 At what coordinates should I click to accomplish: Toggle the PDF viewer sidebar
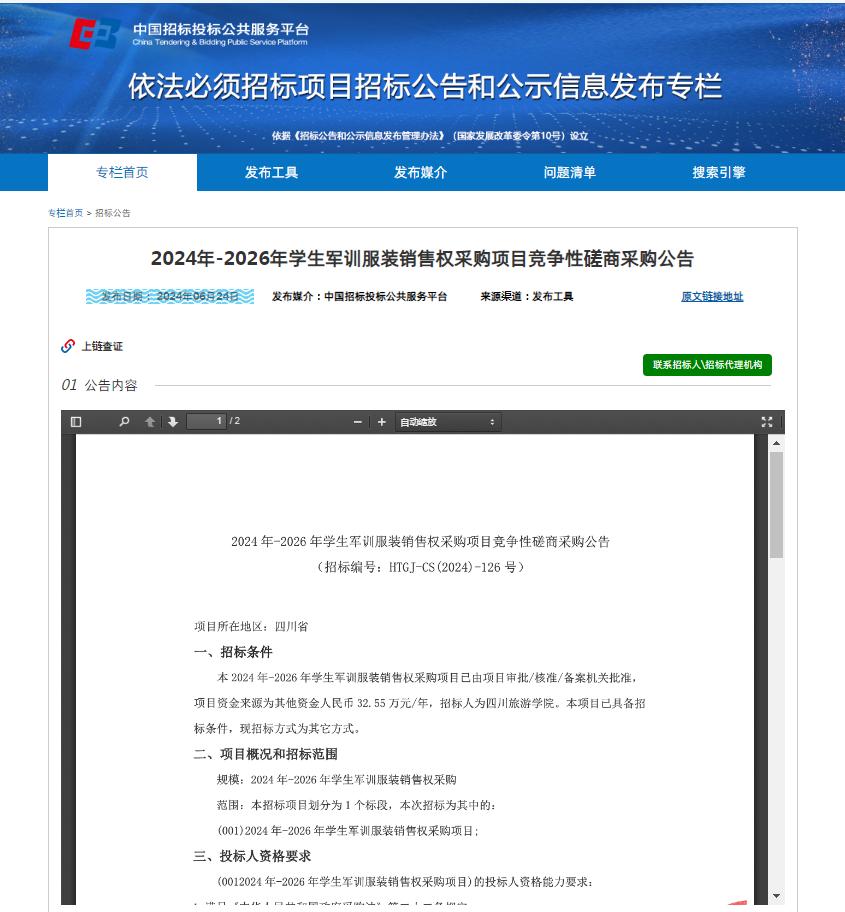point(76,422)
